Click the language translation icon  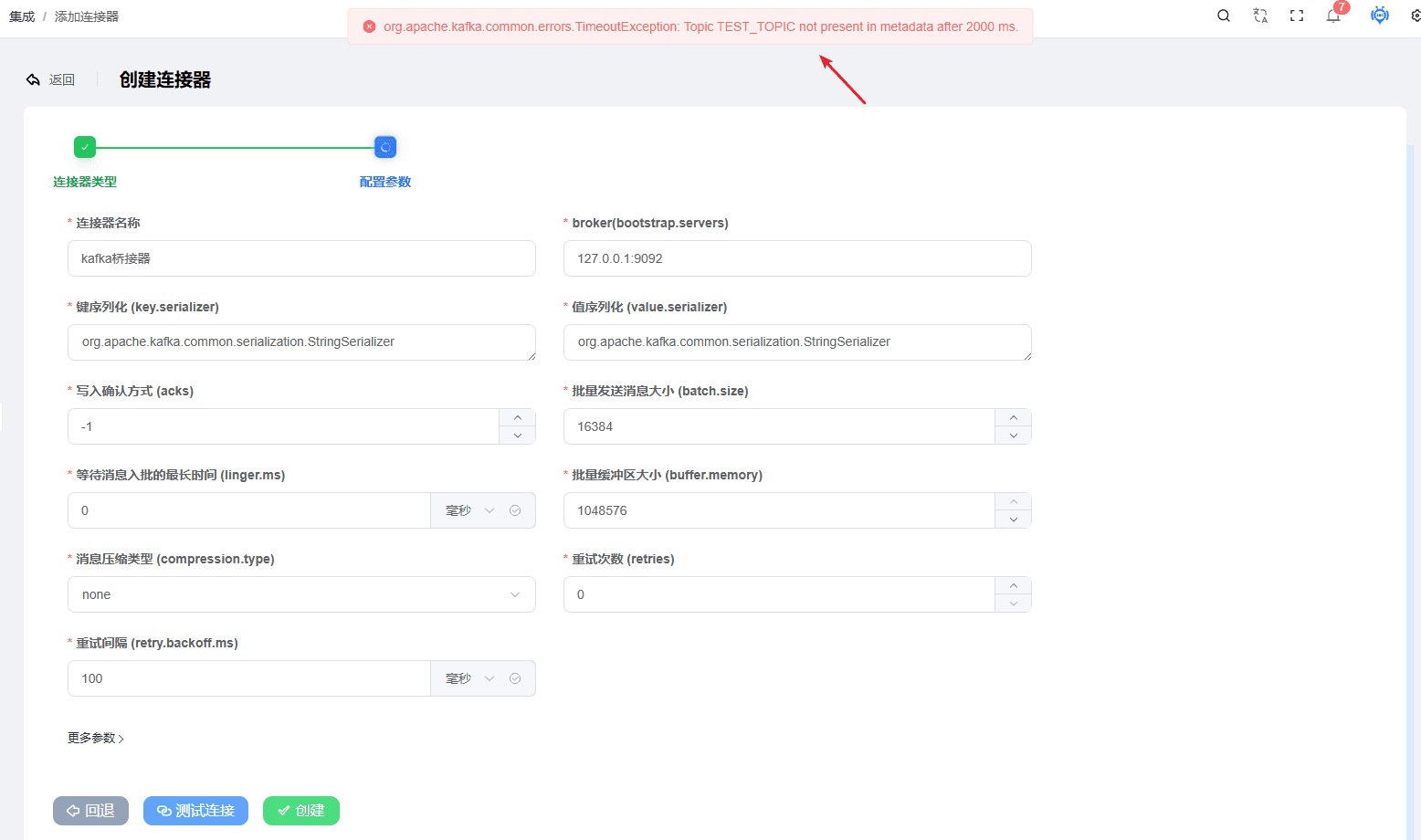click(x=1260, y=16)
